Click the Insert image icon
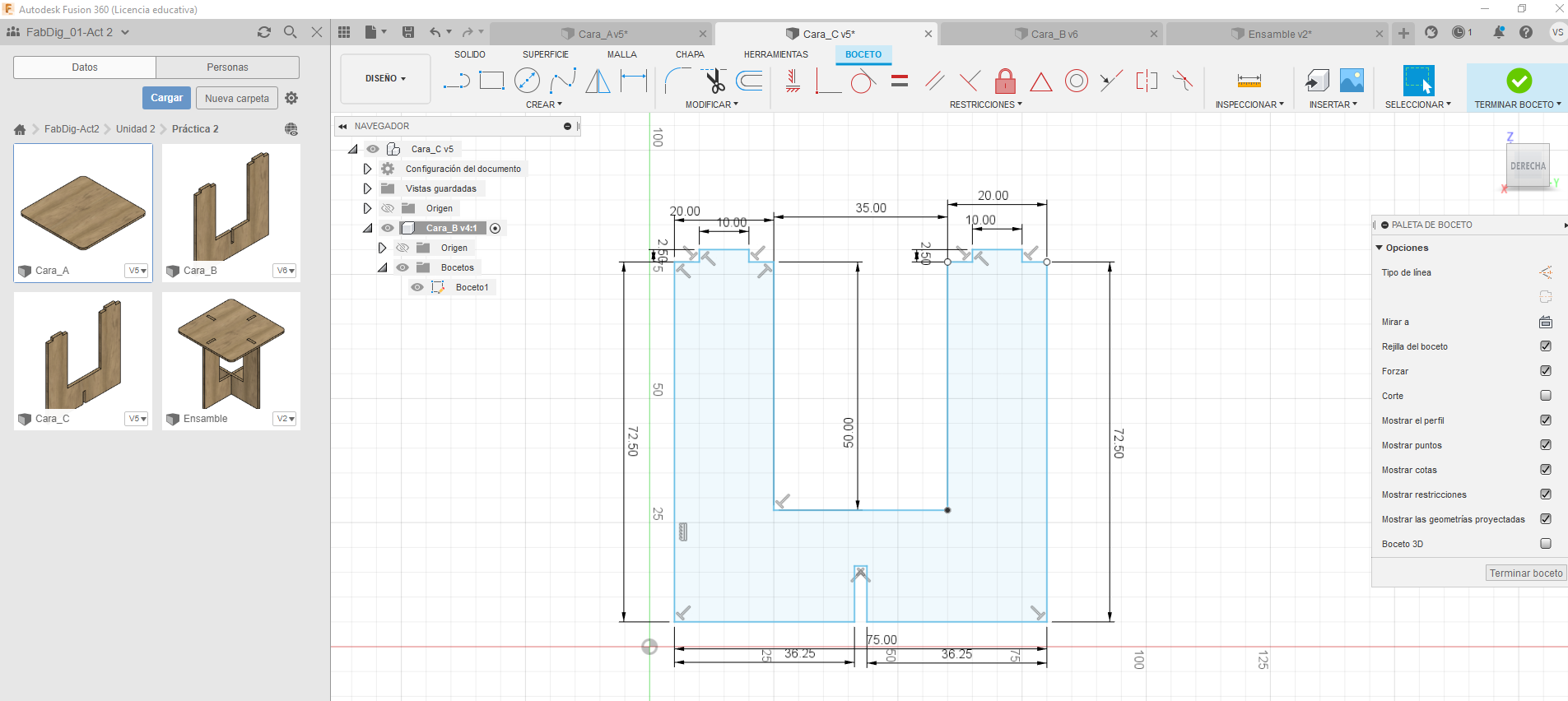The height and width of the screenshot is (701, 1568). pyautogui.click(x=1352, y=81)
